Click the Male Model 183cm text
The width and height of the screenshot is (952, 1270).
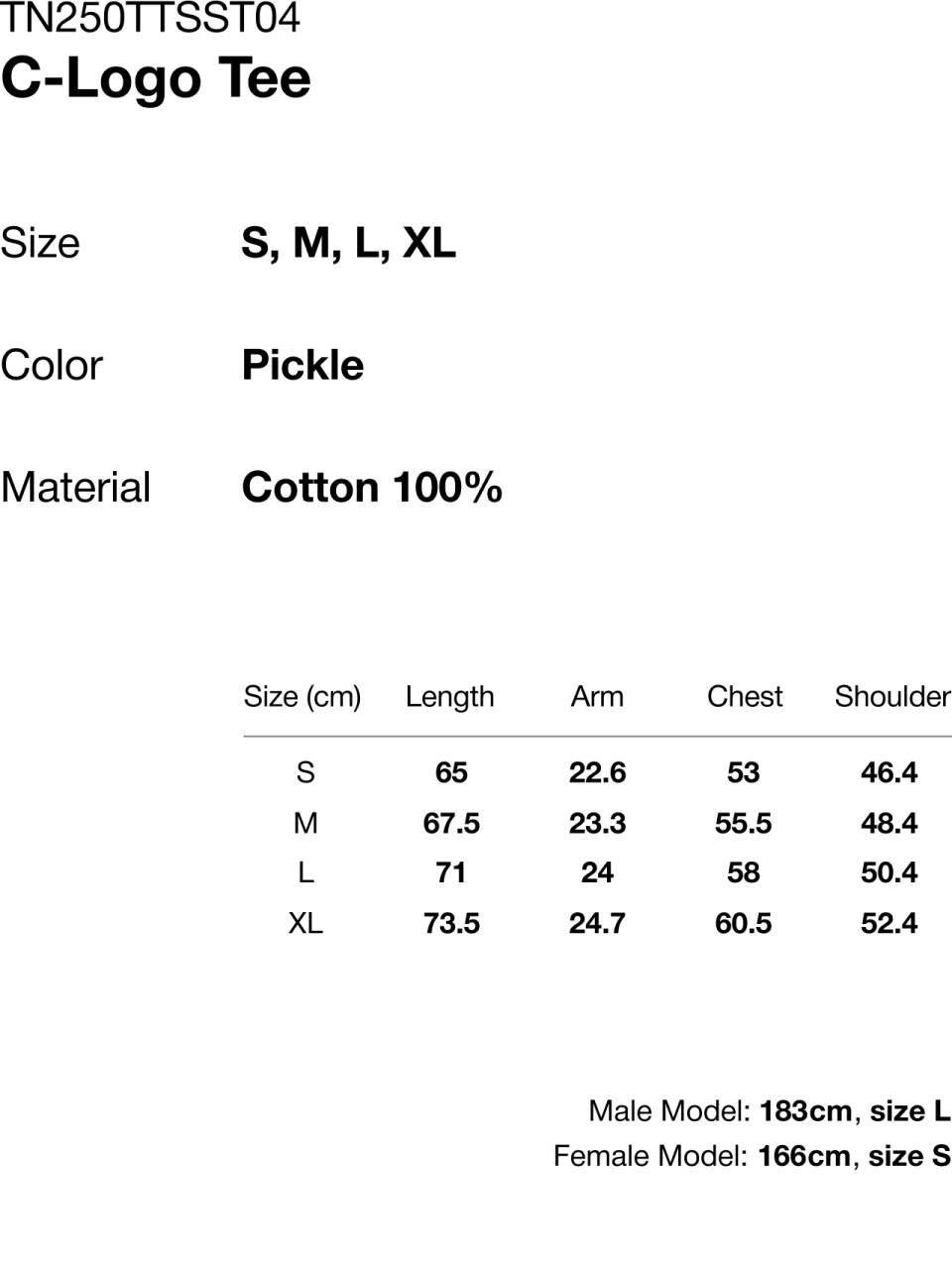click(720, 1110)
